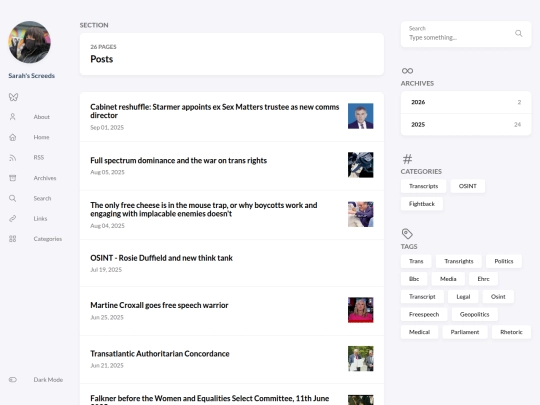
Task: Click the Archives box icon
Action: coord(13,178)
